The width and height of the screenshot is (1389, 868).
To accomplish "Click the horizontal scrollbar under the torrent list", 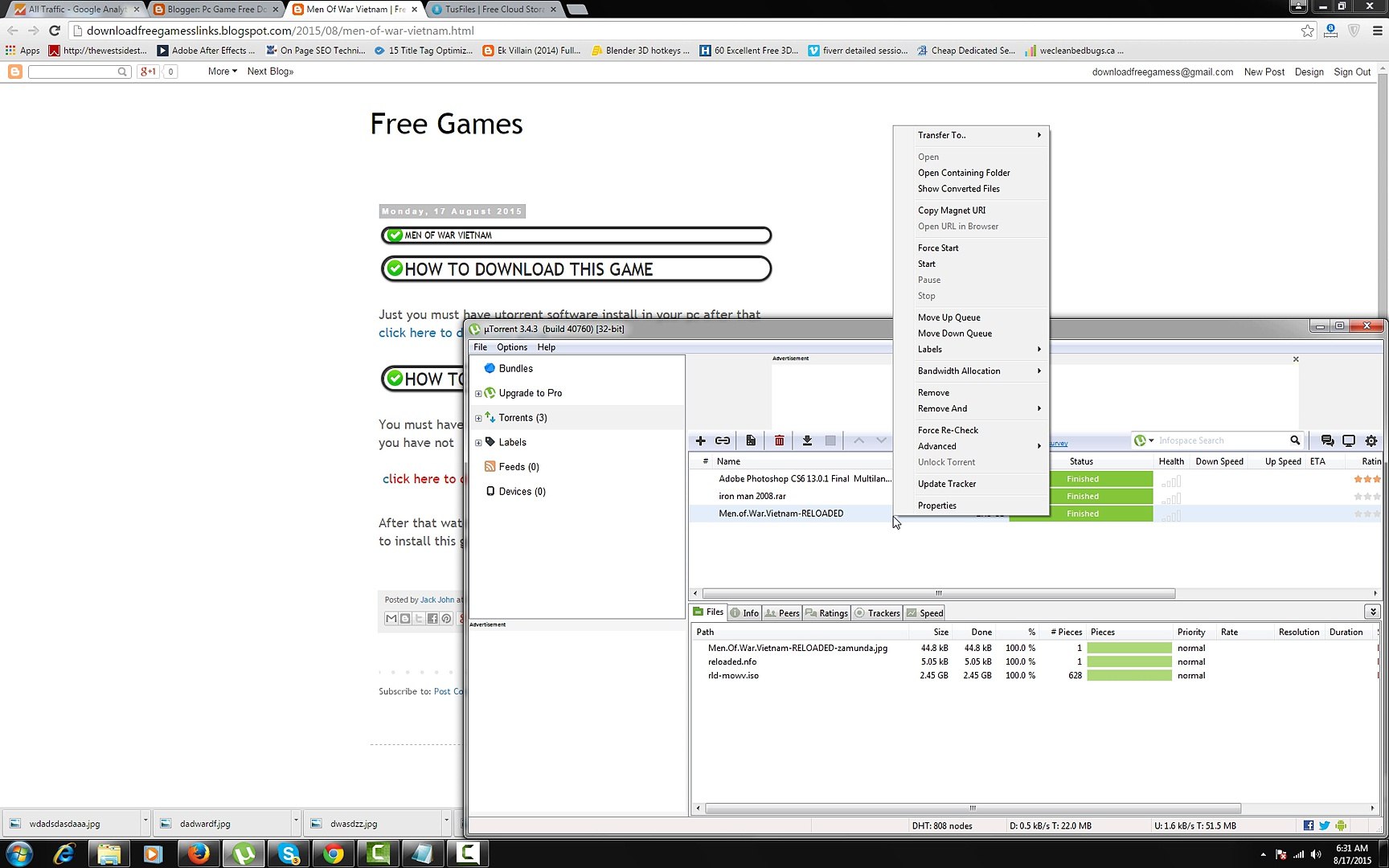I will point(939,593).
